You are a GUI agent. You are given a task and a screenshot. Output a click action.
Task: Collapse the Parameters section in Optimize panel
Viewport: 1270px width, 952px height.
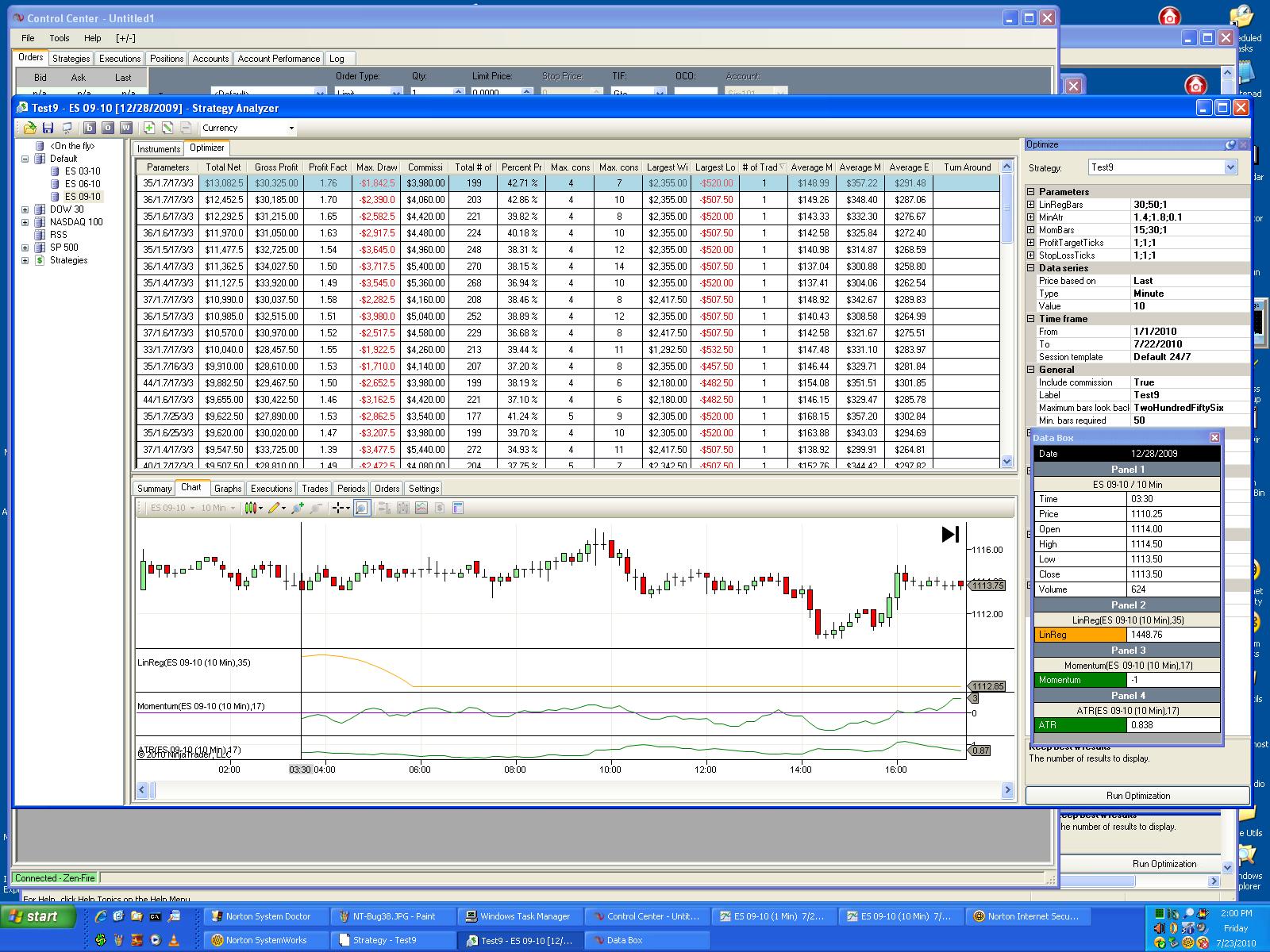pos(1031,192)
